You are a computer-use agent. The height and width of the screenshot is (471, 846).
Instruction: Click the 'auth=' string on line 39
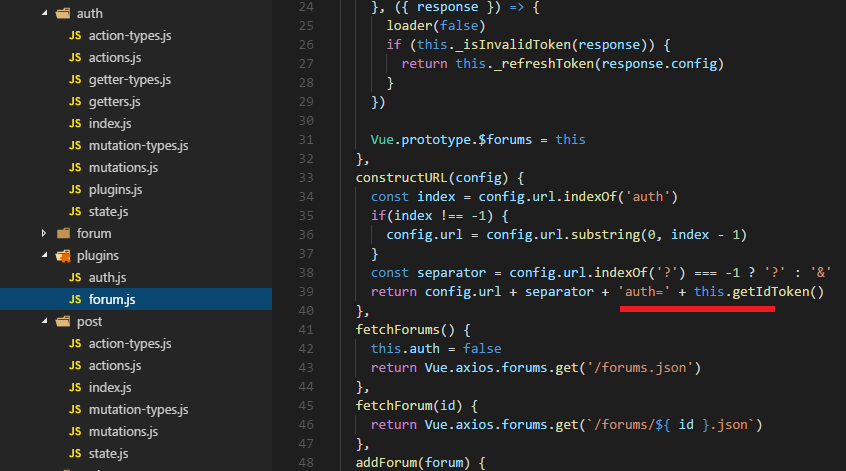[644, 292]
